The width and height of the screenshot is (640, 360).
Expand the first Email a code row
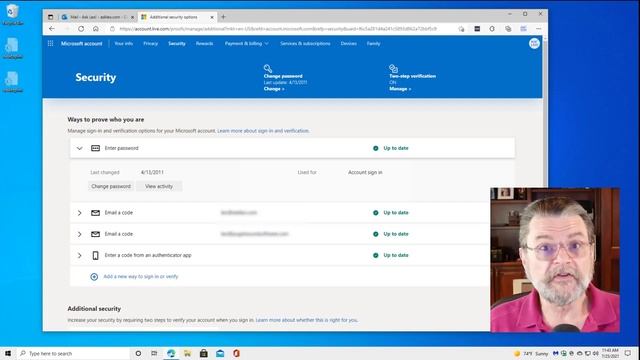pos(80,213)
